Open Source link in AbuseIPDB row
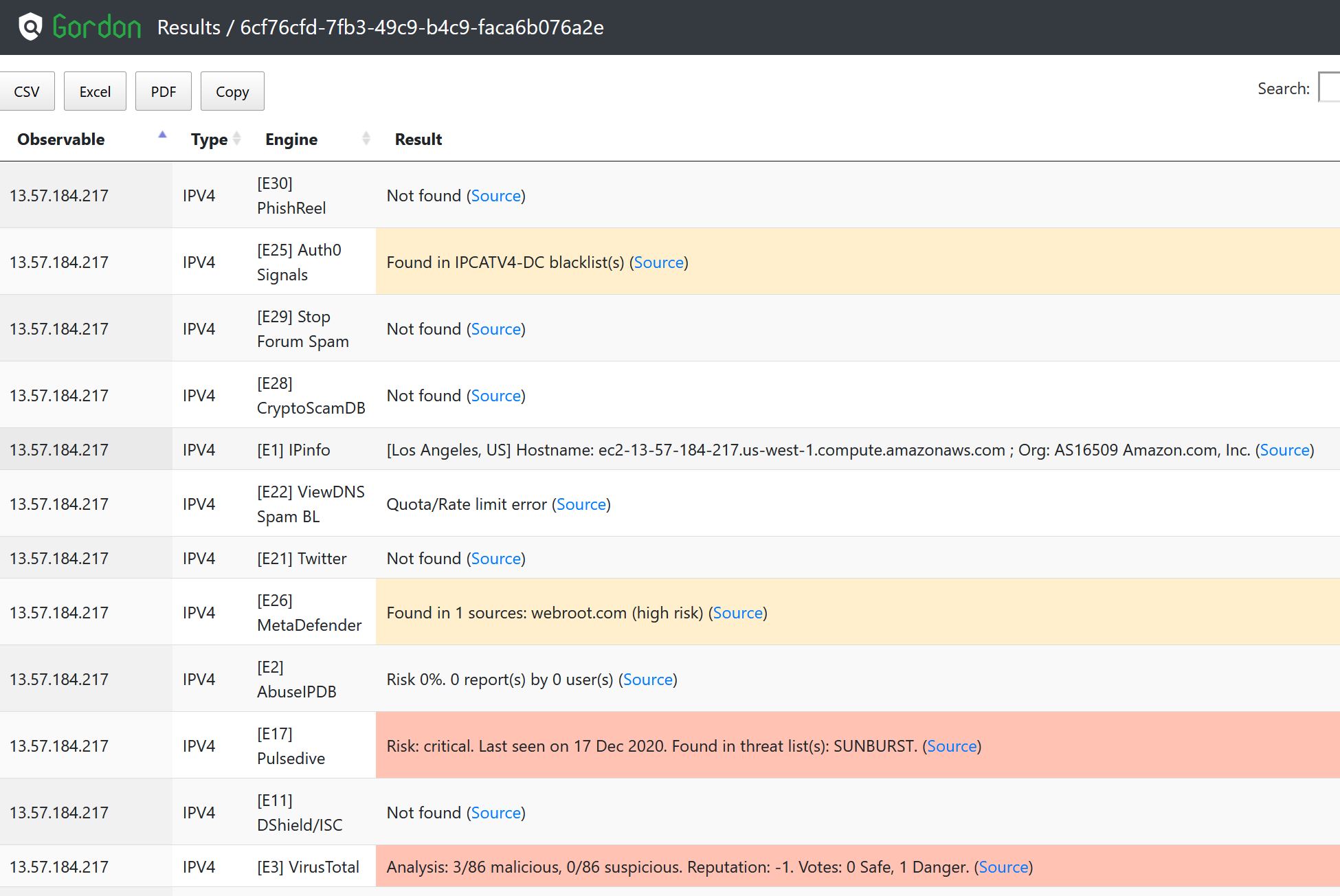The width and height of the screenshot is (1340, 896). coord(648,680)
